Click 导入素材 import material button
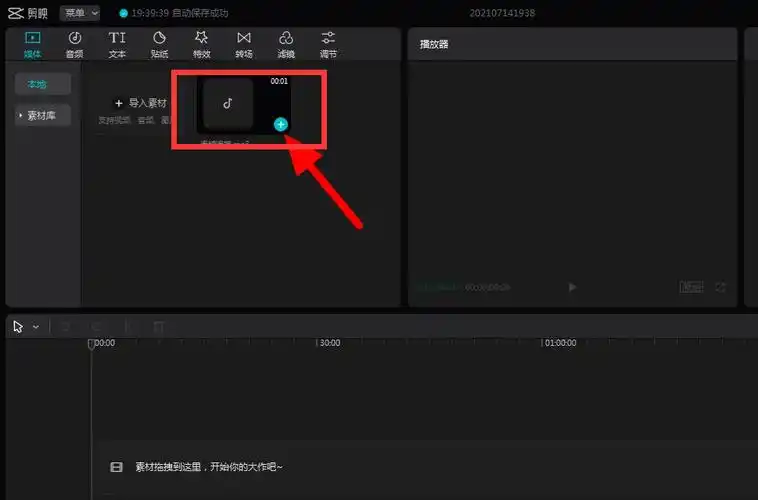This screenshot has height=500, width=758. (x=141, y=103)
